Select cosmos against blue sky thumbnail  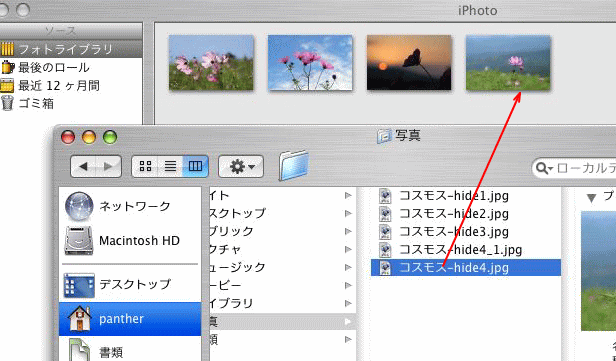pos(310,63)
